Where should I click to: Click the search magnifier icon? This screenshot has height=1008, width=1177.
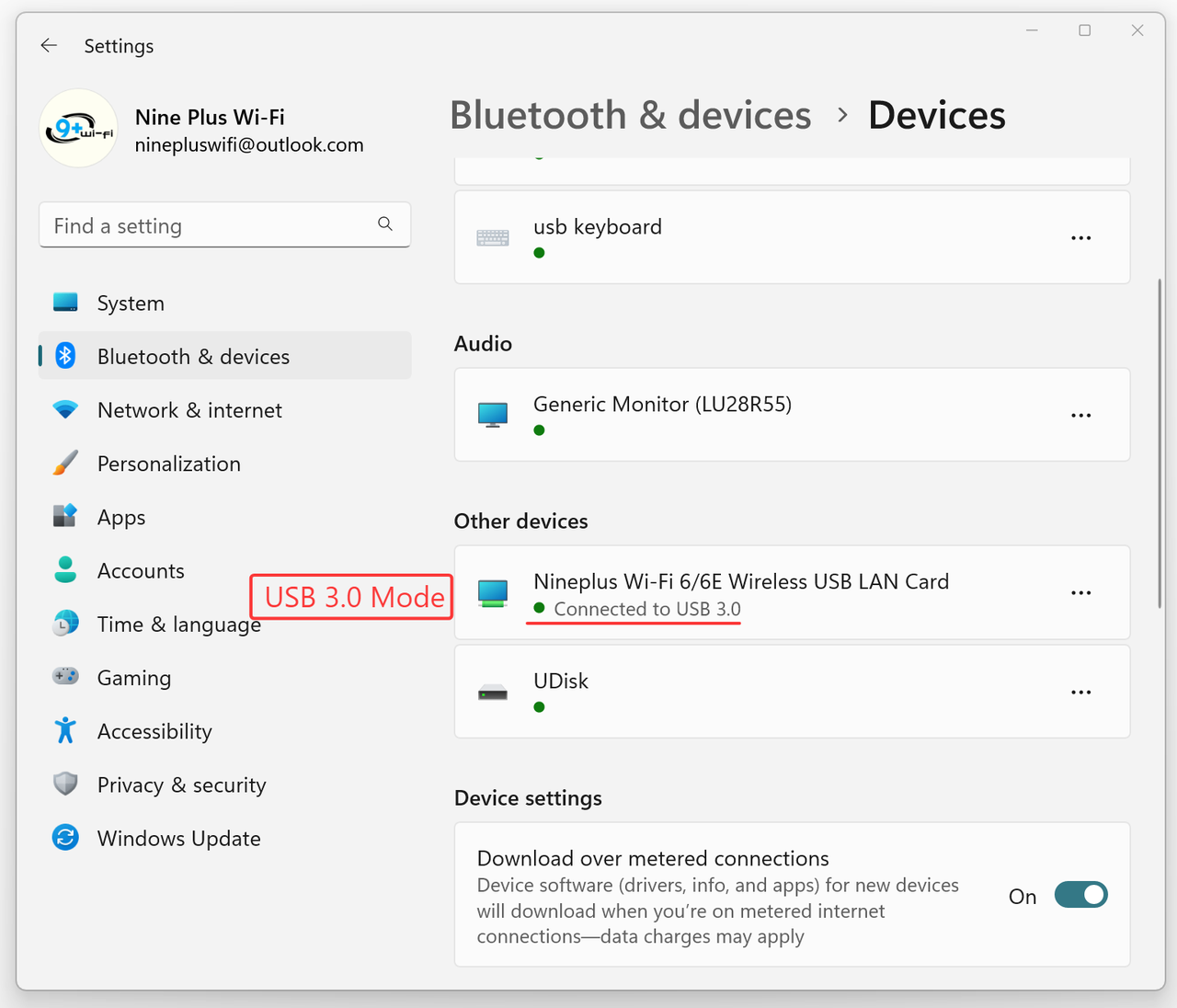tap(385, 223)
